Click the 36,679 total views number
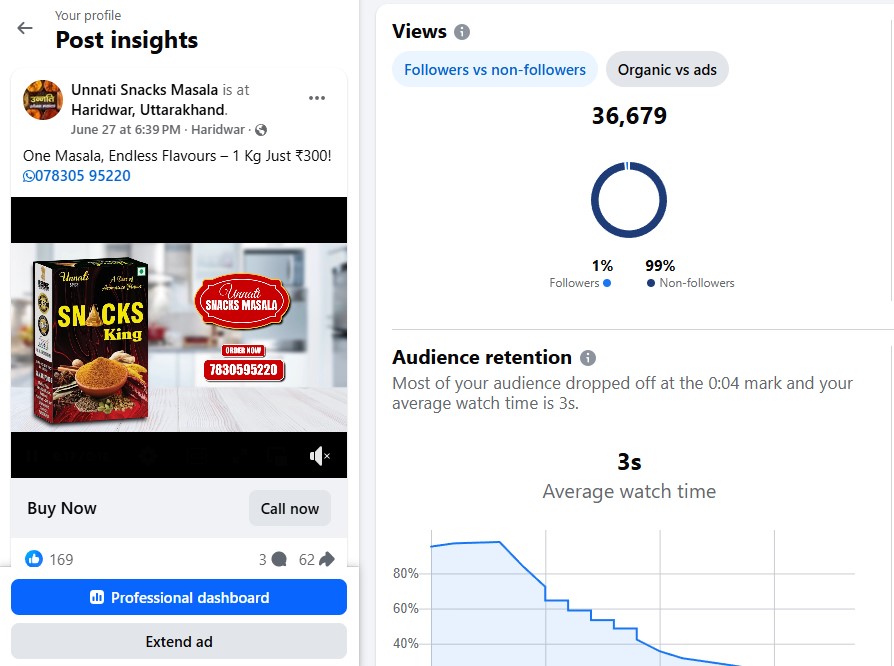This screenshot has height=666, width=894. pos(629,116)
